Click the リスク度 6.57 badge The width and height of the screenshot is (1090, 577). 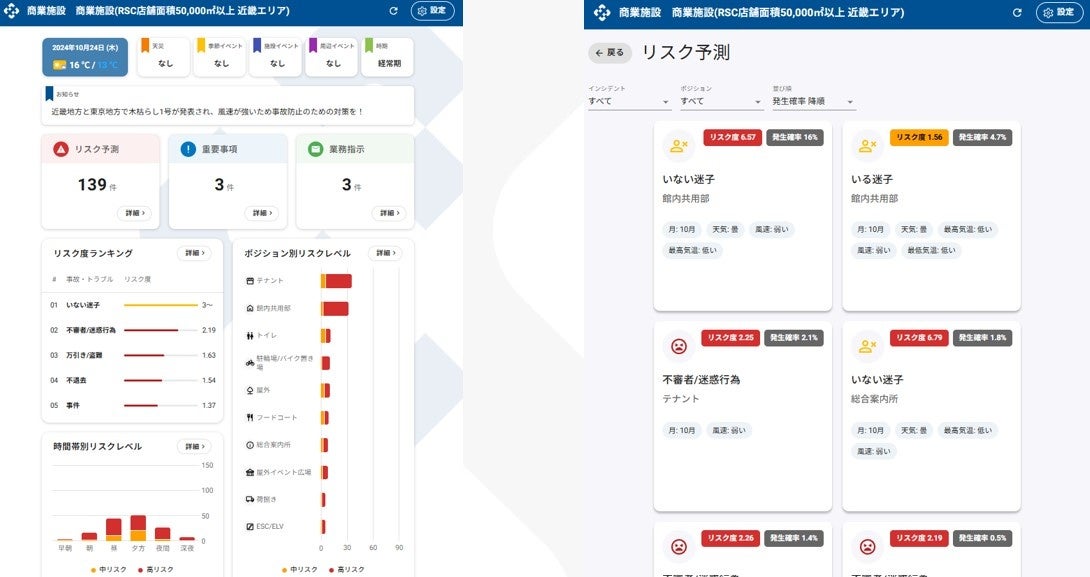coord(733,138)
